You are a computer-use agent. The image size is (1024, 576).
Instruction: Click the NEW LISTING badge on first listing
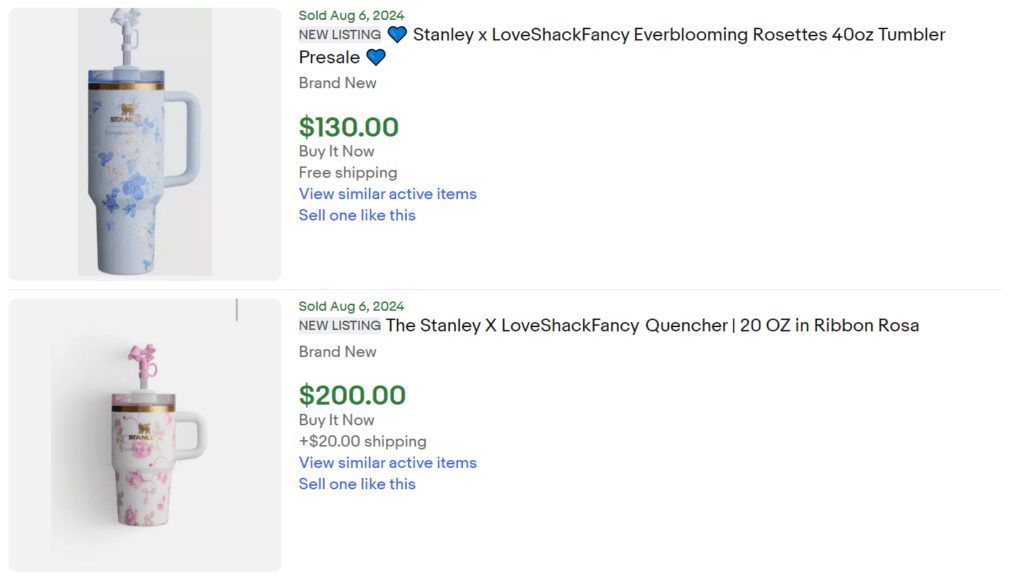coord(338,34)
